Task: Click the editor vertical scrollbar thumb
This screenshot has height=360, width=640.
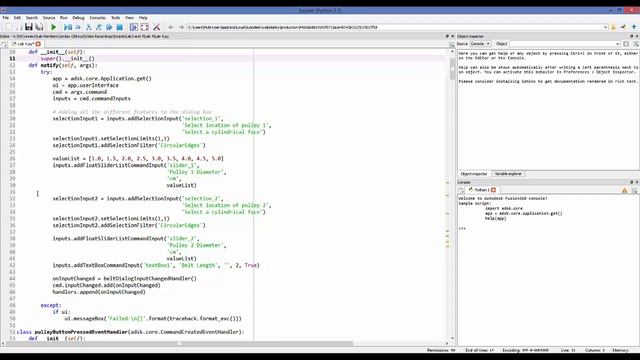Action: coord(452,69)
